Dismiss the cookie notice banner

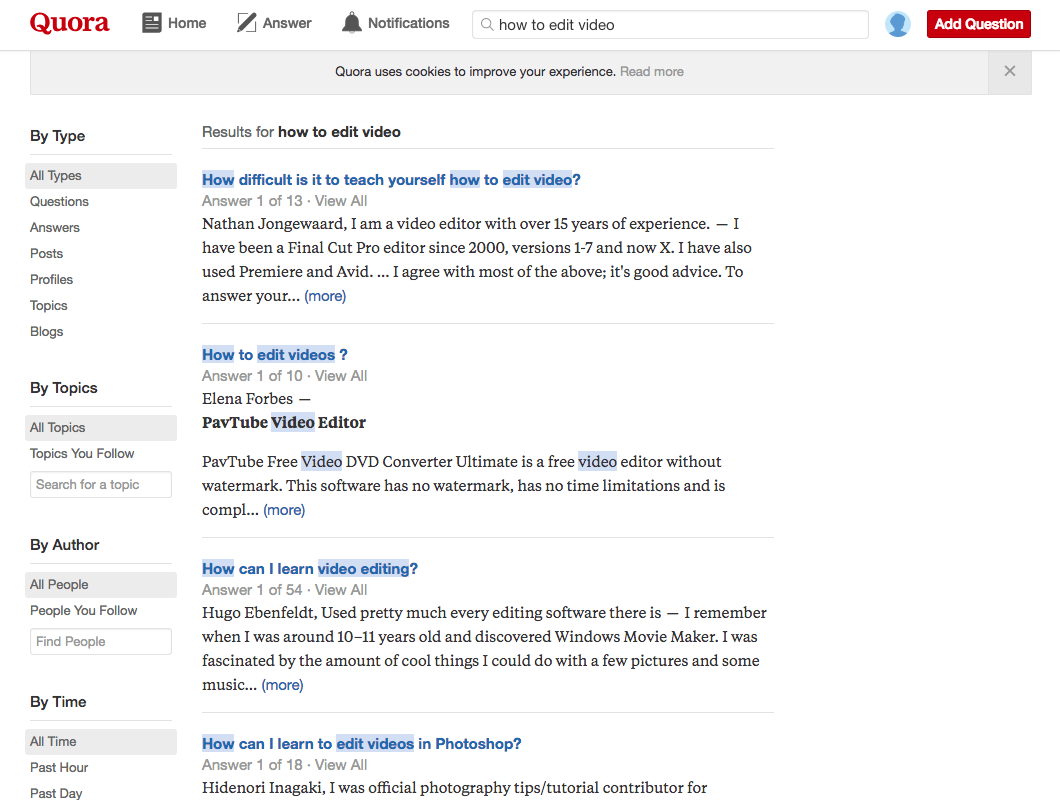1009,71
